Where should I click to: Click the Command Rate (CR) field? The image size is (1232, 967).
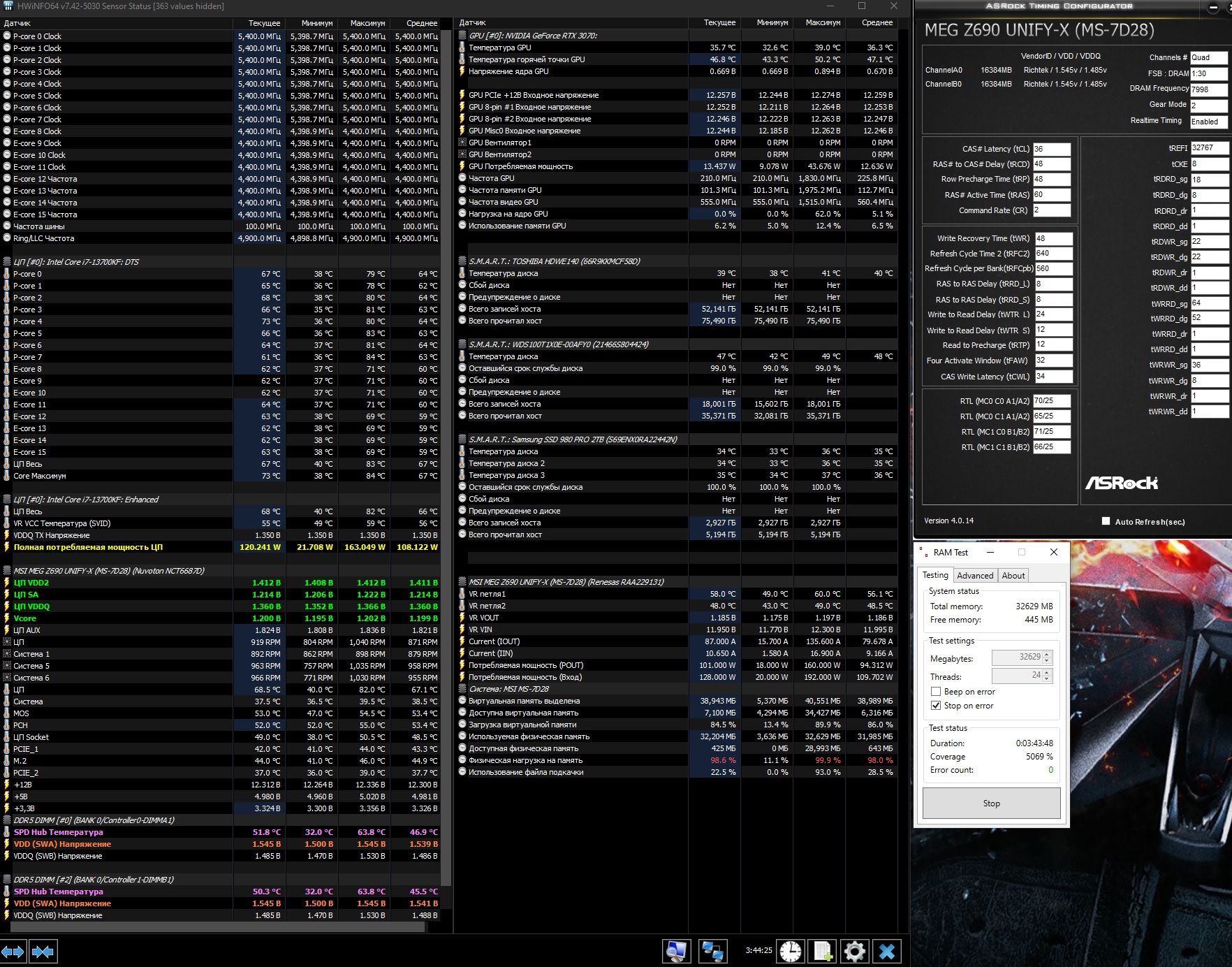coord(1052,210)
